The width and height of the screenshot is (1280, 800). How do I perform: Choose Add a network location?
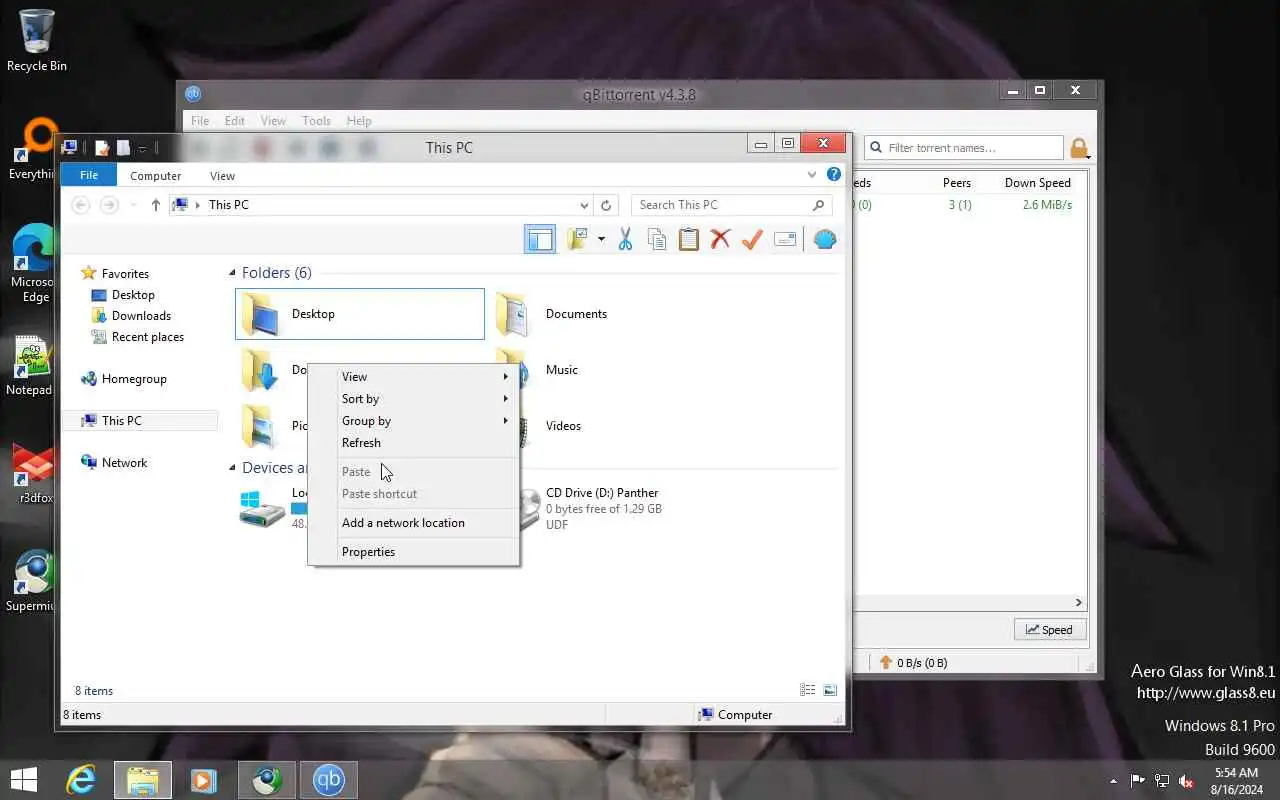pyautogui.click(x=414, y=523)
